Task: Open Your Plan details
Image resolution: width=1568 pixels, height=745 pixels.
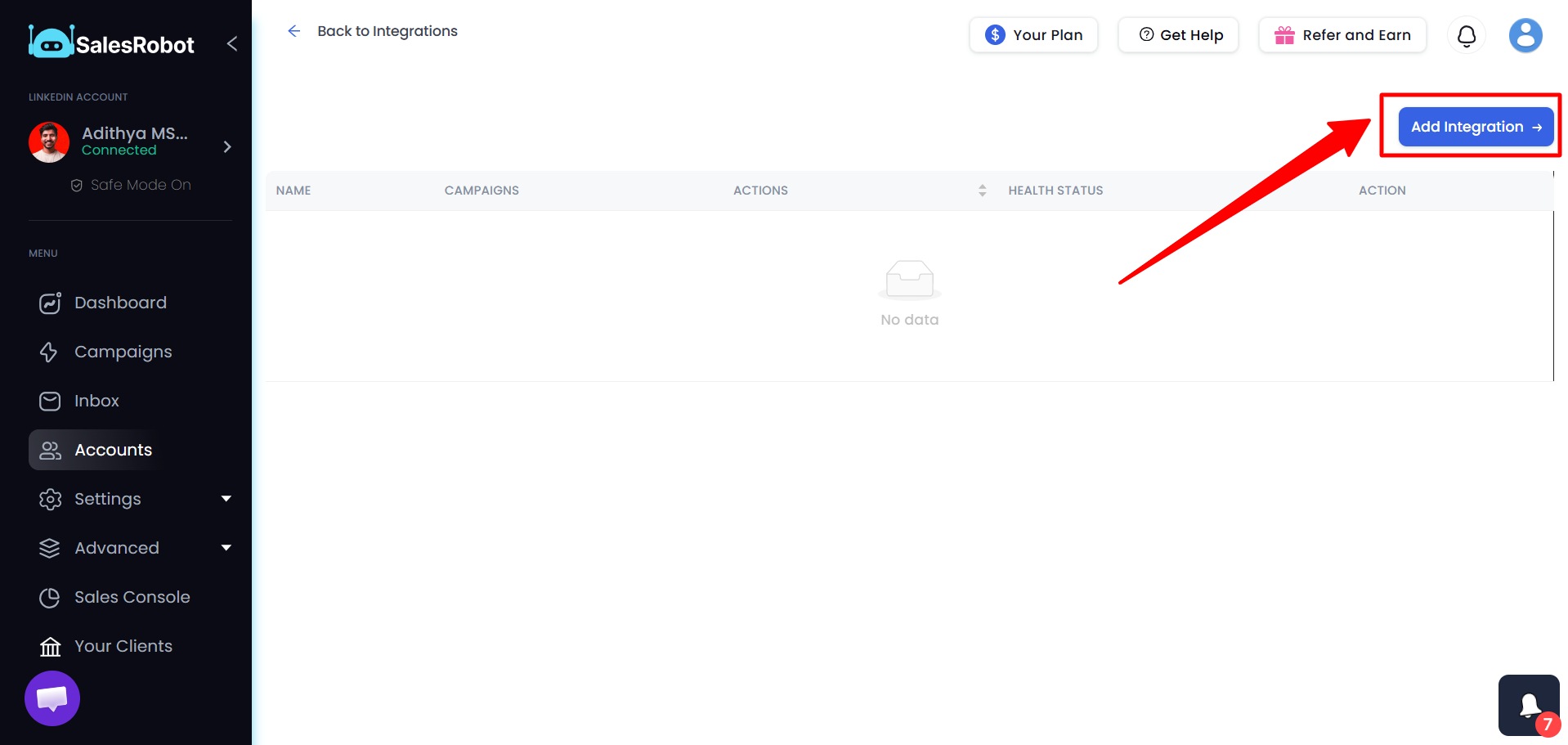Action: tap(1033, 35)
